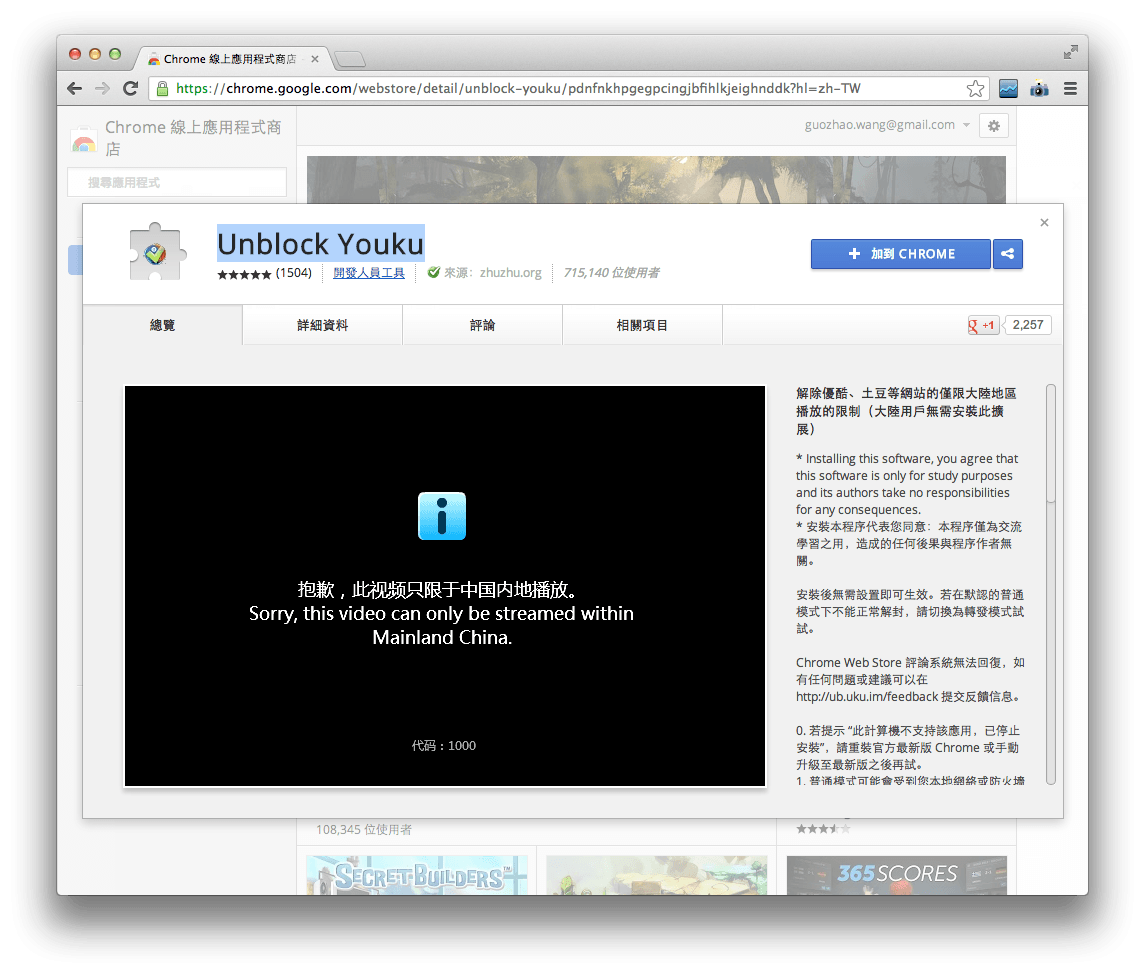Screen dimensions: 1145x974
Task: Open the Chrome hamburger menu icon
Action: [x=1070, y=88]
